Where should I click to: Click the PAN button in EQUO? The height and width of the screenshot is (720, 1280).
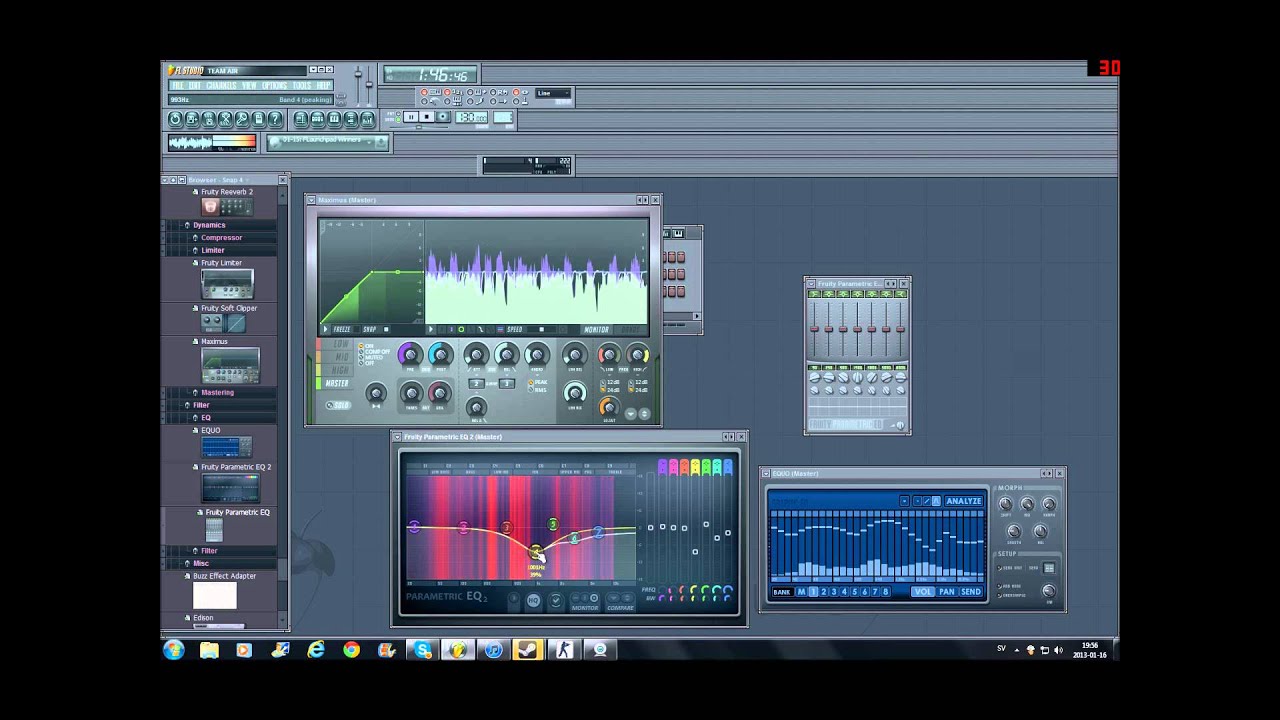click(x=947, y=592)
